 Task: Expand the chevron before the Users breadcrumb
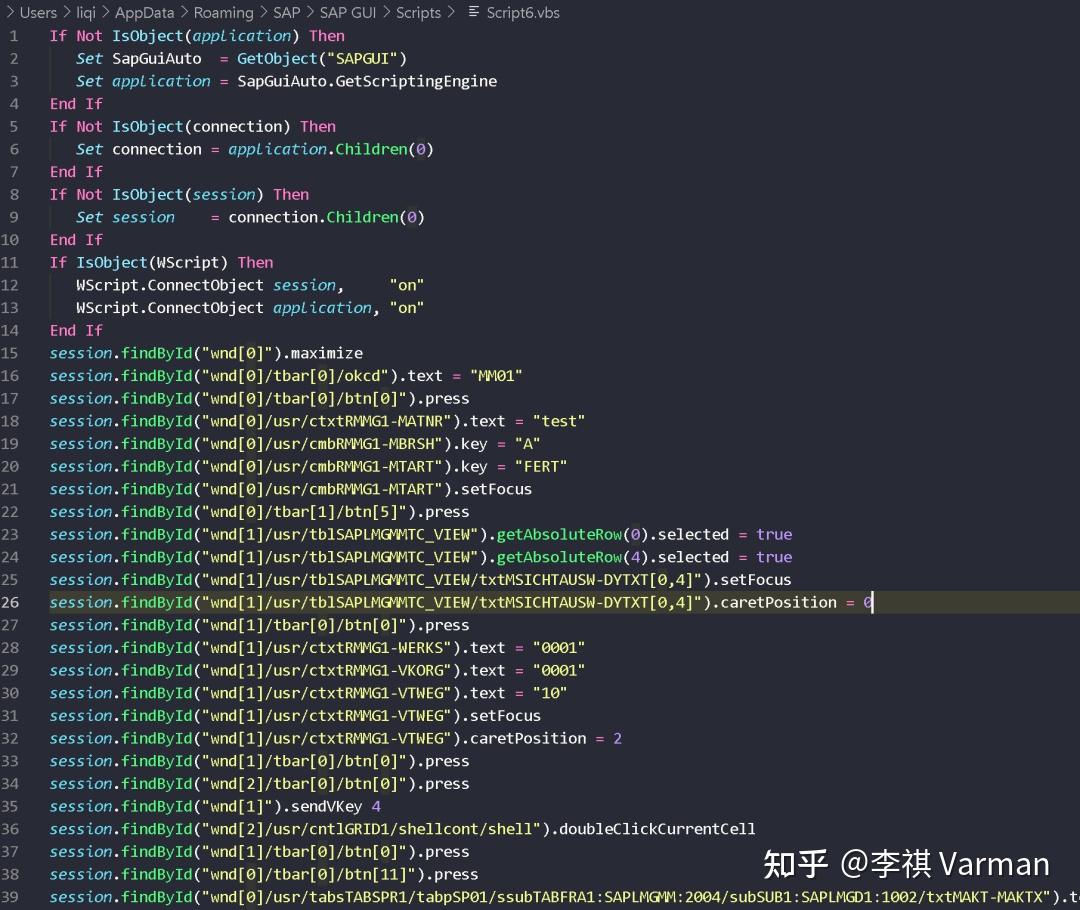coord(9,12)
